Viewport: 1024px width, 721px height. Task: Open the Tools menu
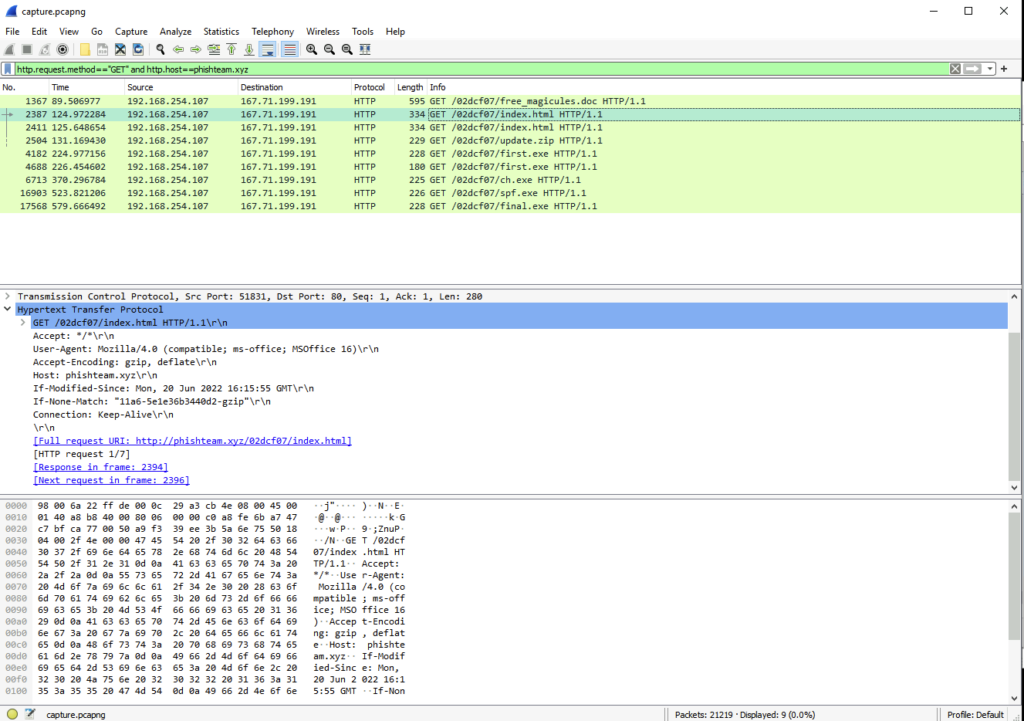click(362, 31)
